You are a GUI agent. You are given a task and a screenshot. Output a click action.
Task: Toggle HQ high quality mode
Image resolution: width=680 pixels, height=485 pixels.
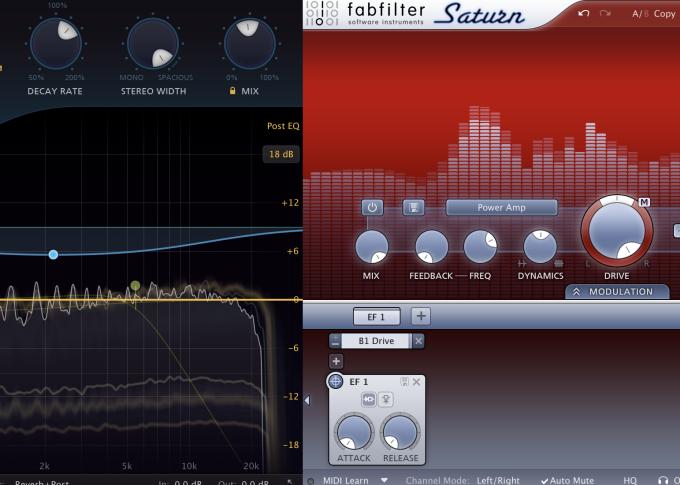(x=630, y=480)
